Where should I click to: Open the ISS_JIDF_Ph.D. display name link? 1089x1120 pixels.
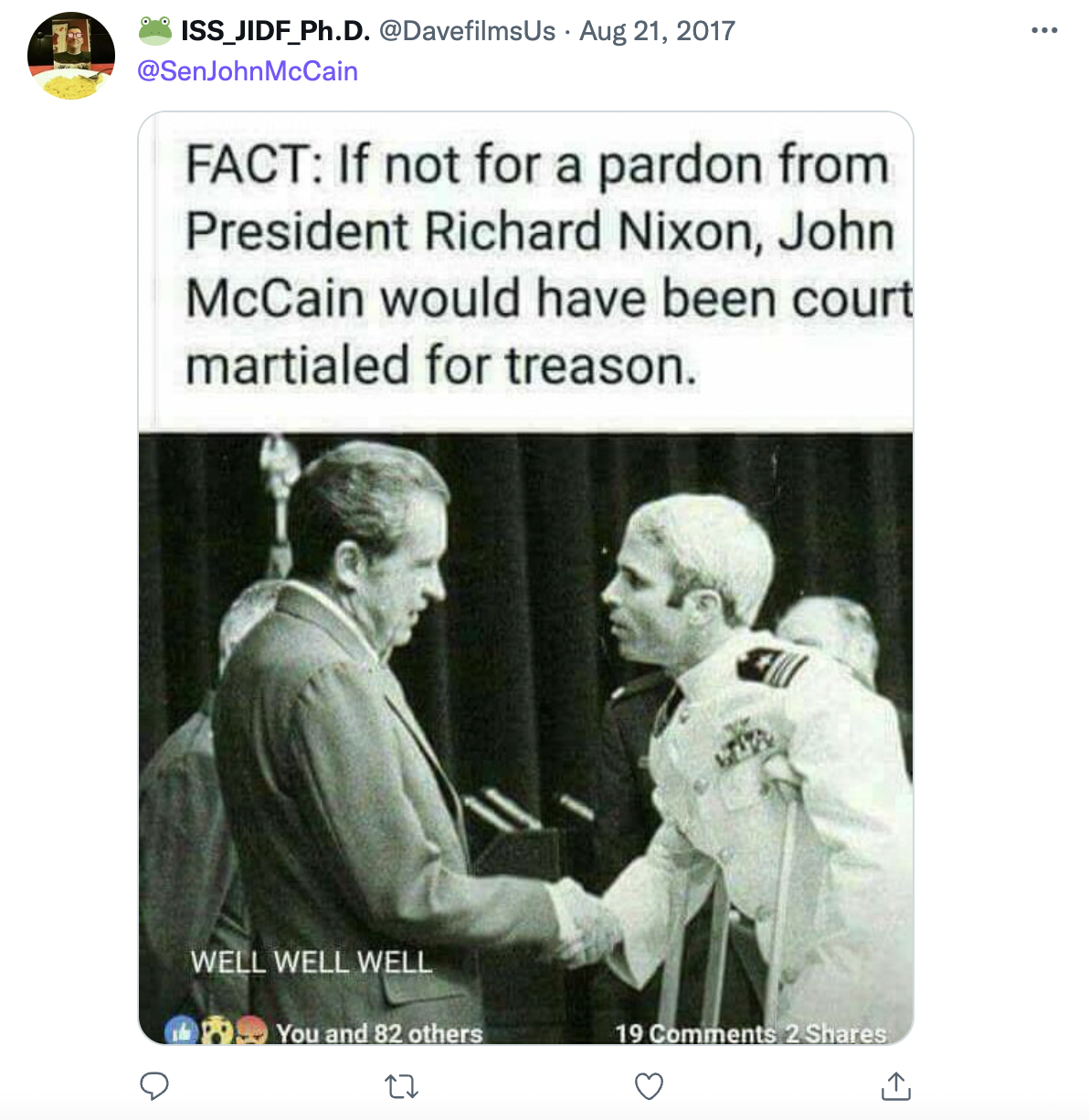[275, 30]
